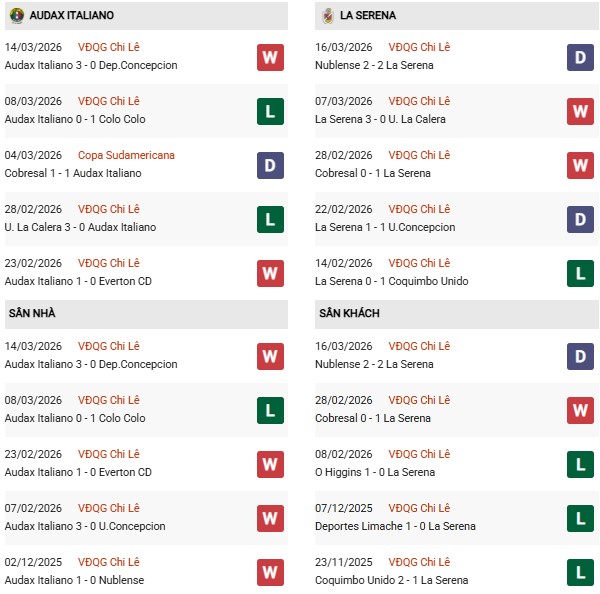Open VĐQG Chi Lê link dated 22/02/2026
The image size is (600, 594).
click(x=419, y=209)
